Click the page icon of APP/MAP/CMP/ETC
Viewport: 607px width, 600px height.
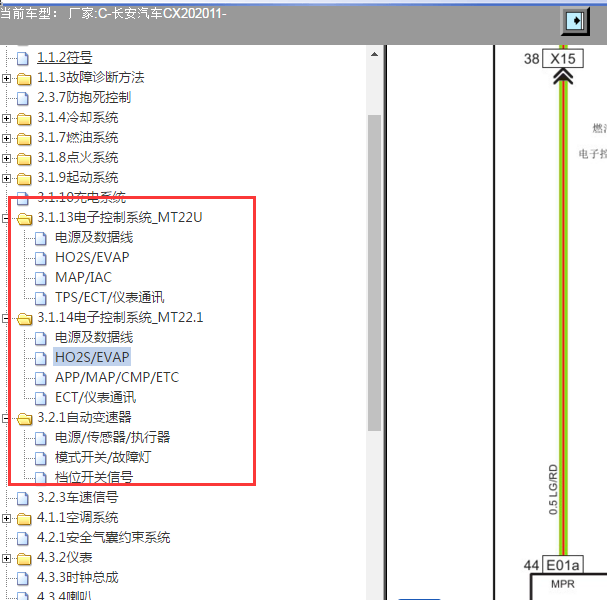pos(41,378)
